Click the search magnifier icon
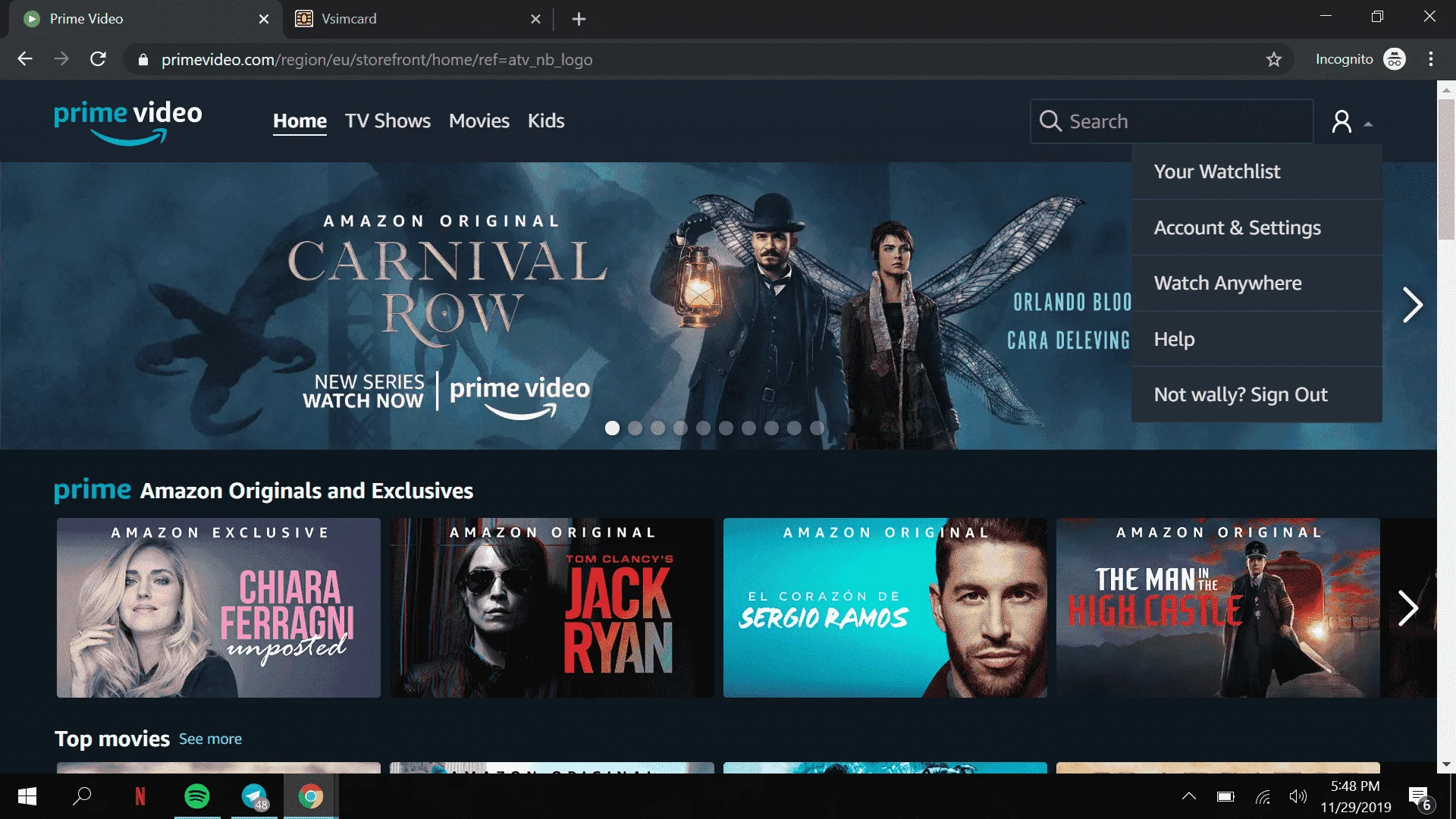 pos(1050,121)
